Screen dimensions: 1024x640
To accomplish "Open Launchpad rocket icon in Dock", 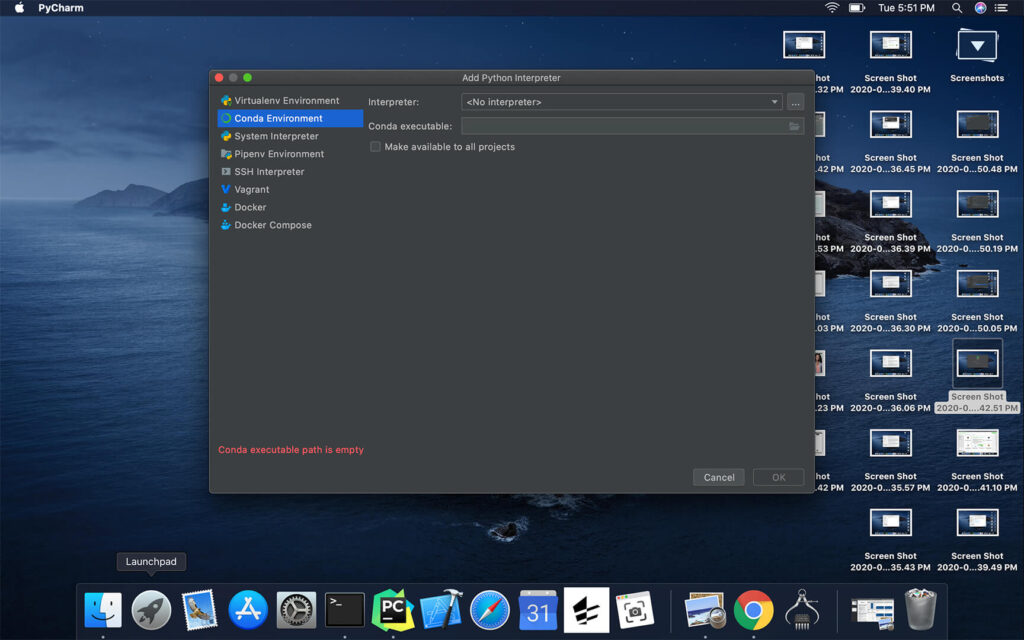I will pos(152,611).
